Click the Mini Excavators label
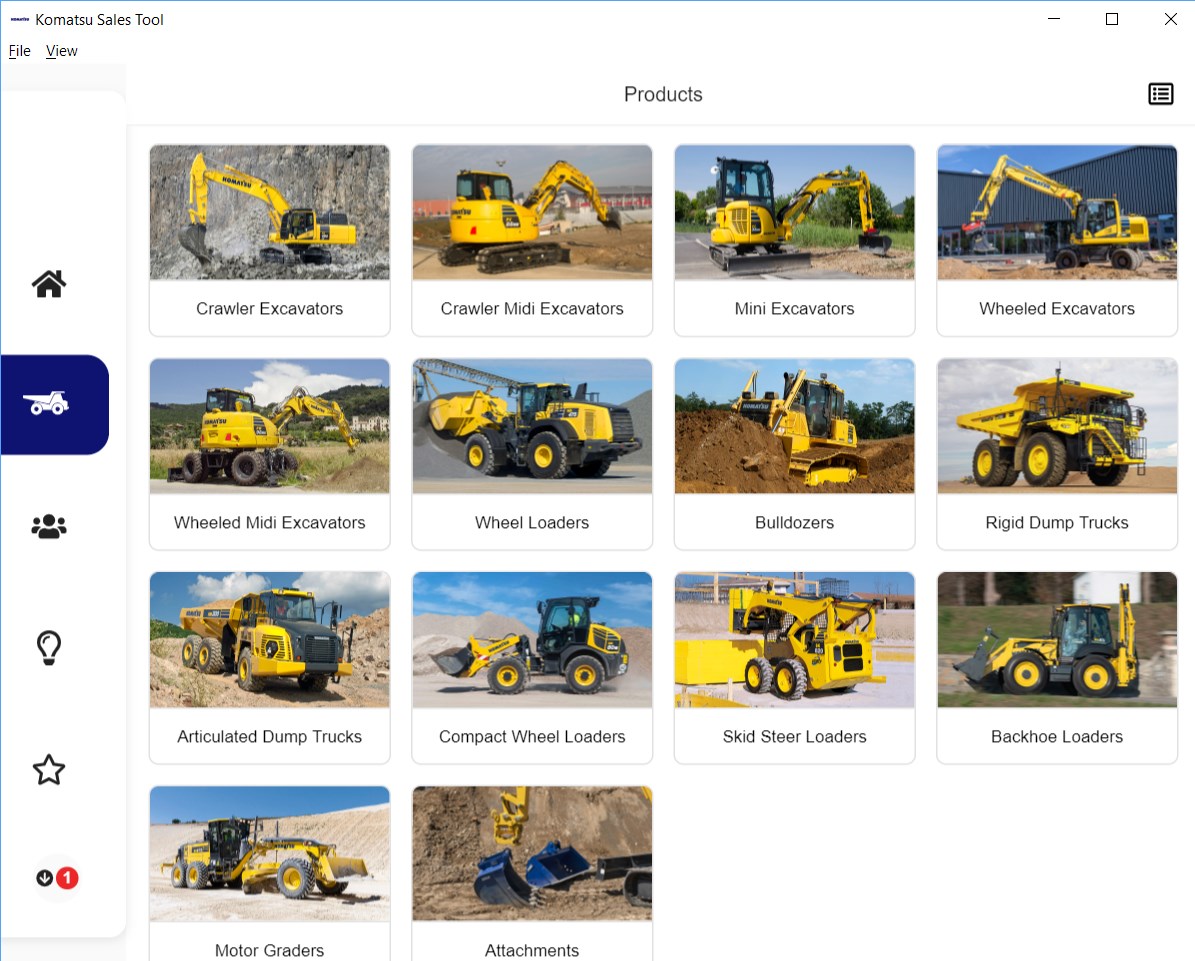The height and width of the screenshot is (961, 1195). click(x=794, y=309)
